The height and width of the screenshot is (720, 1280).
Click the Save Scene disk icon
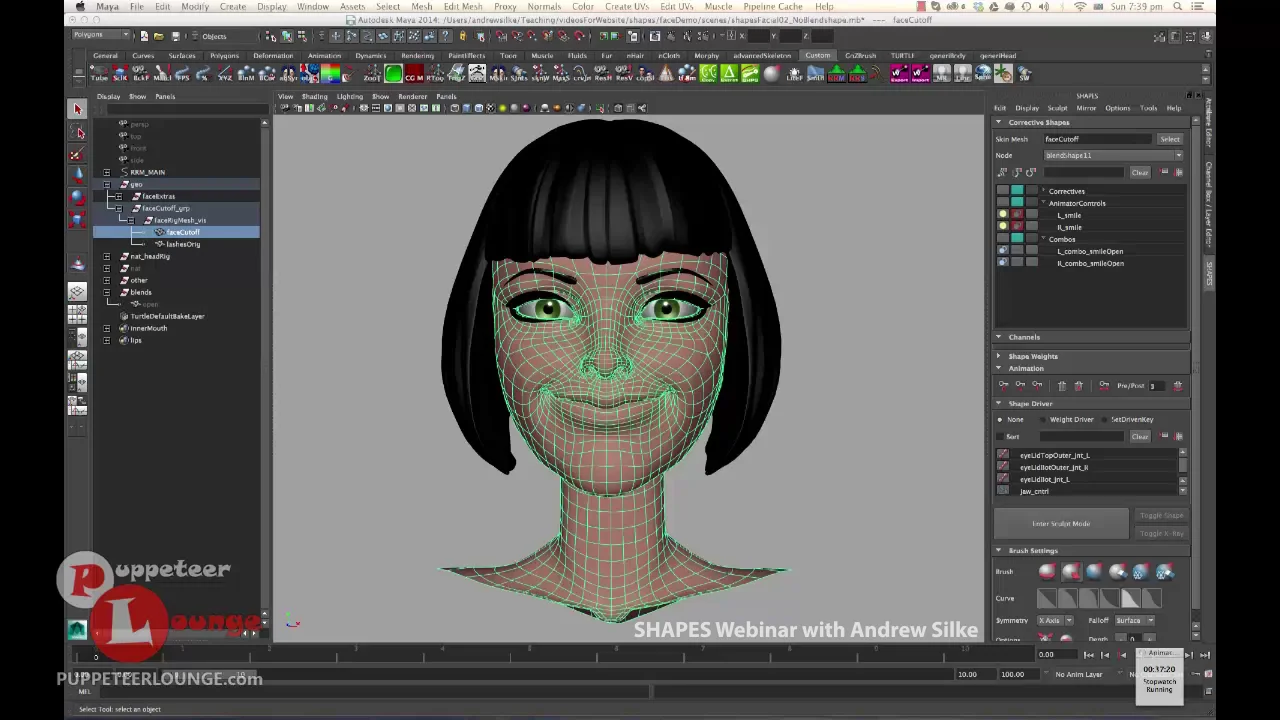[x=176, y=36]
